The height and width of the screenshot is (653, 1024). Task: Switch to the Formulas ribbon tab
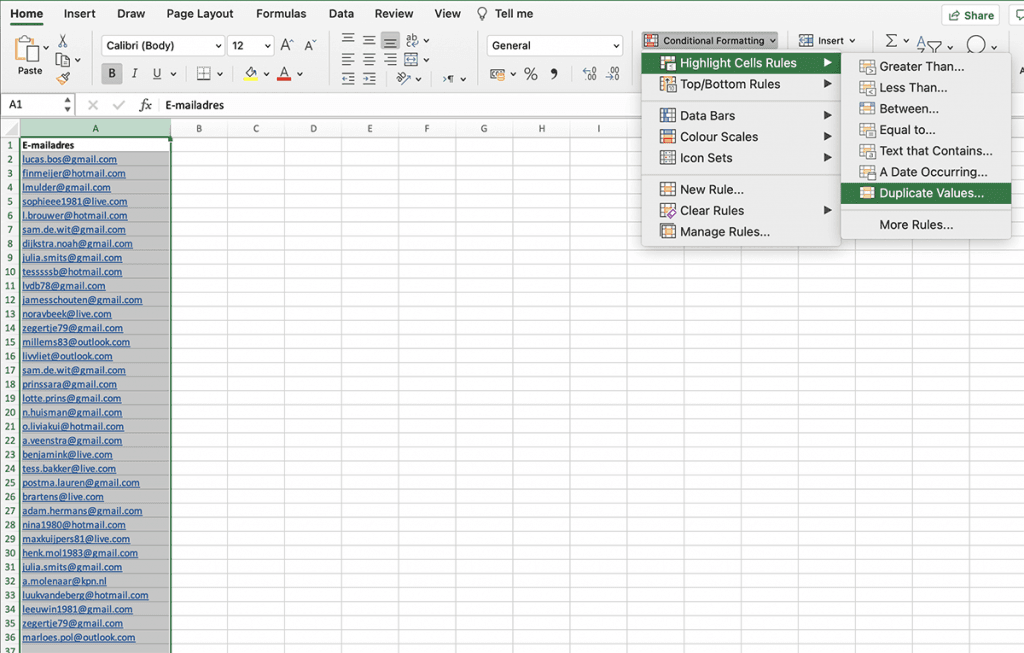280,13
